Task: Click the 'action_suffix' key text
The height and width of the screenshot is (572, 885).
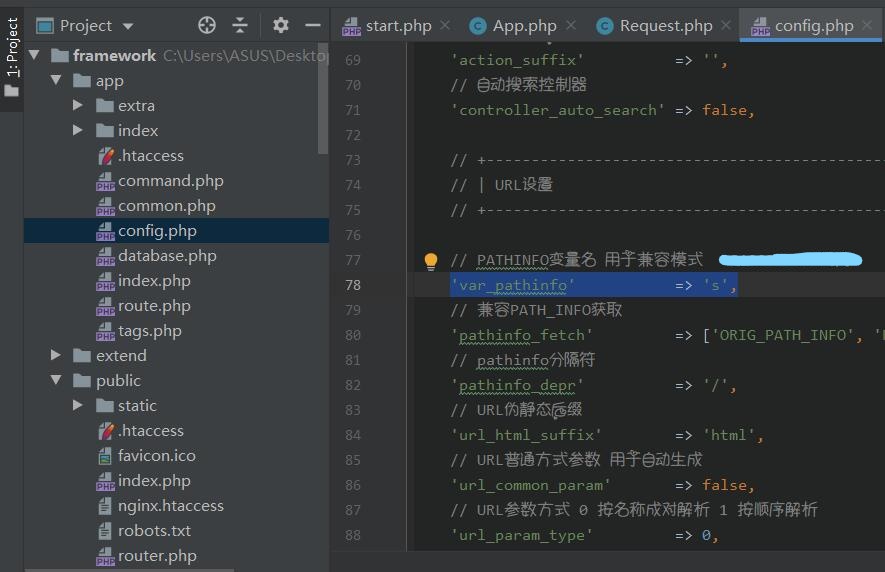Action: (x=517, y=60)
